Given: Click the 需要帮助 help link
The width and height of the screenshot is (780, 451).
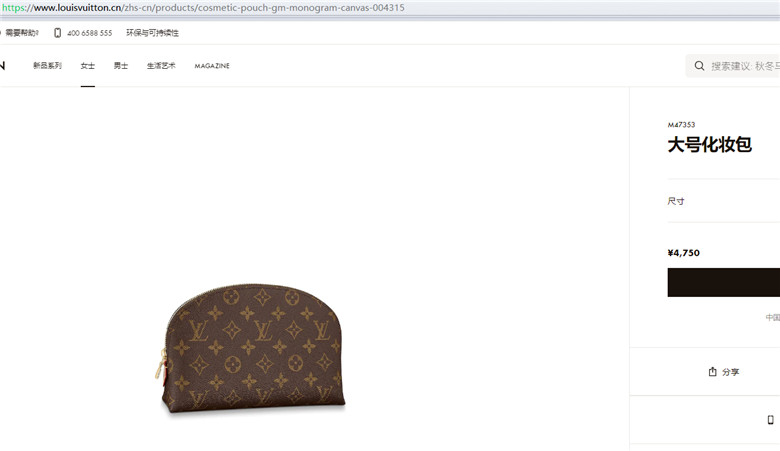Looking at the screenshot, I should click(21, 33).
